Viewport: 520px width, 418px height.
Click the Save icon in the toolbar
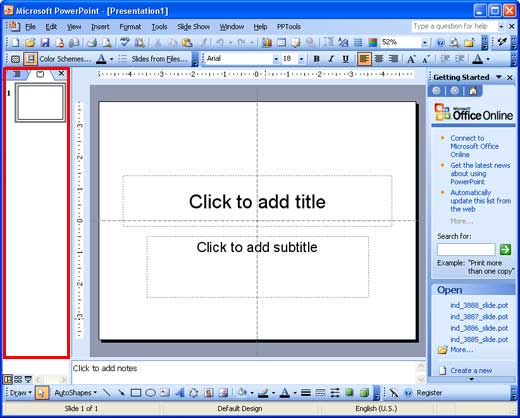coord(45,43)
